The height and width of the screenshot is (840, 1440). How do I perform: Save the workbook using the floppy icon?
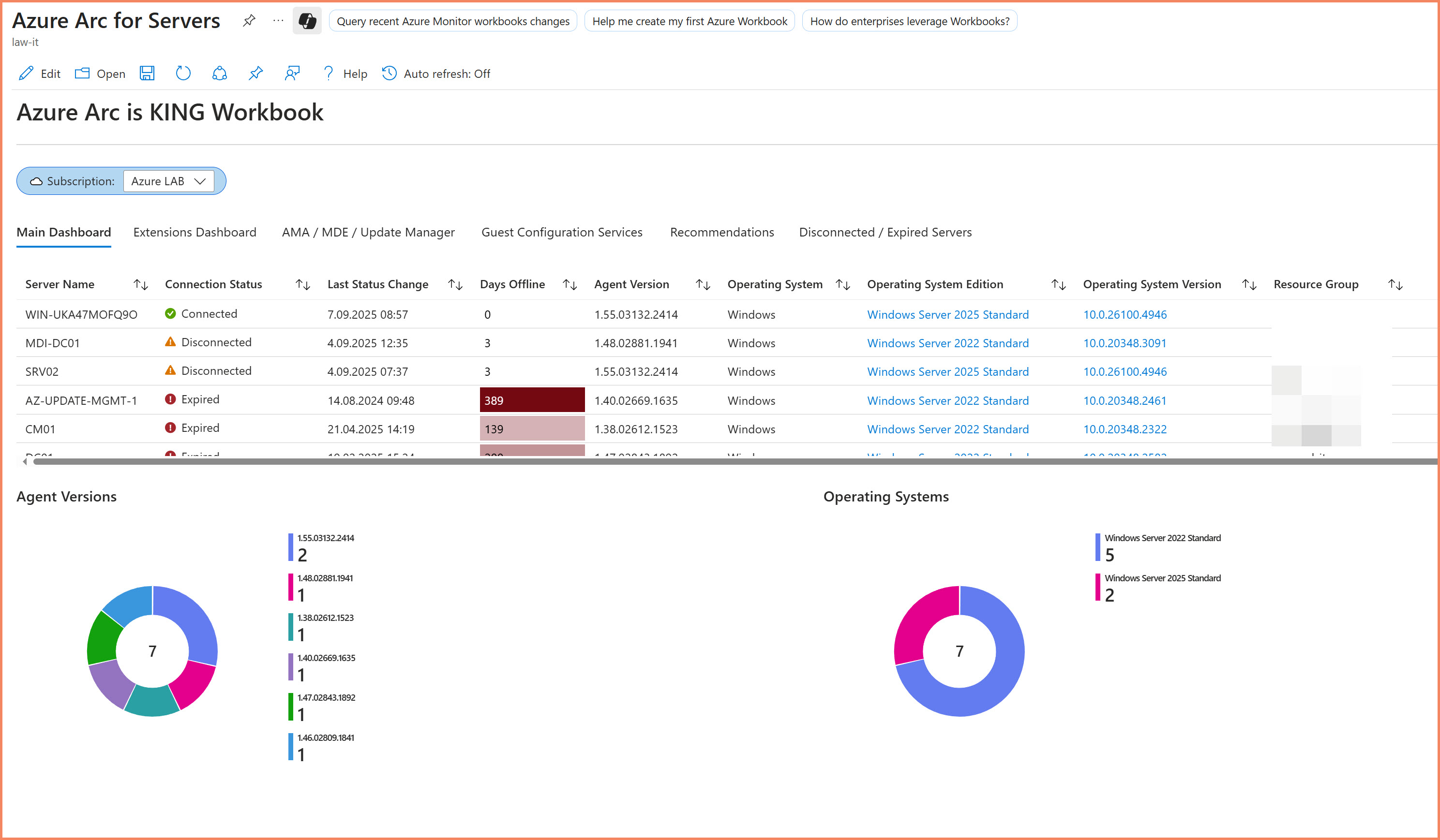point(147,74)
